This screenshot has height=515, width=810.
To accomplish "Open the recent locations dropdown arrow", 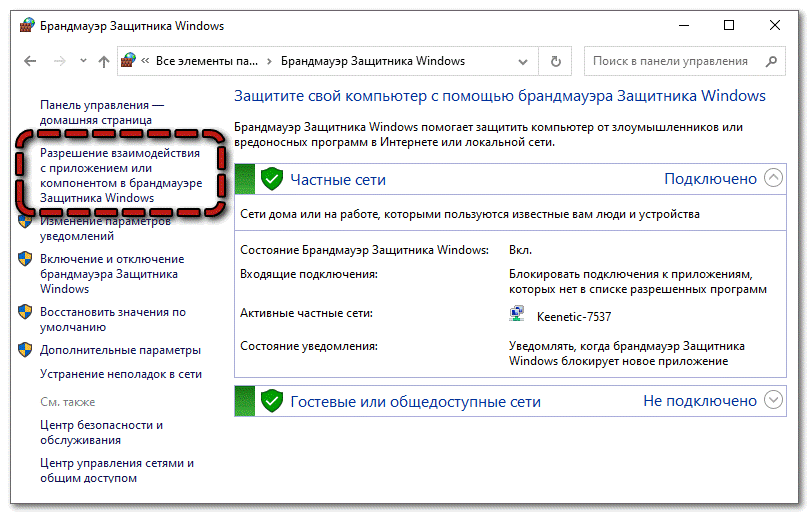I will [83, 61].
